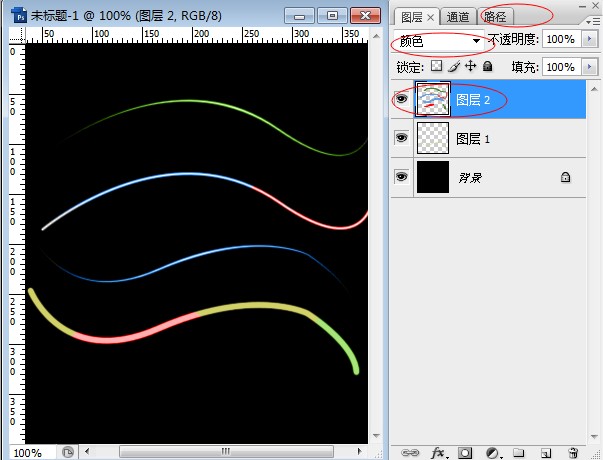Collapse layers panel with minimize dash
The width and height of the screenshot is (603, 460).
[583, 6]
